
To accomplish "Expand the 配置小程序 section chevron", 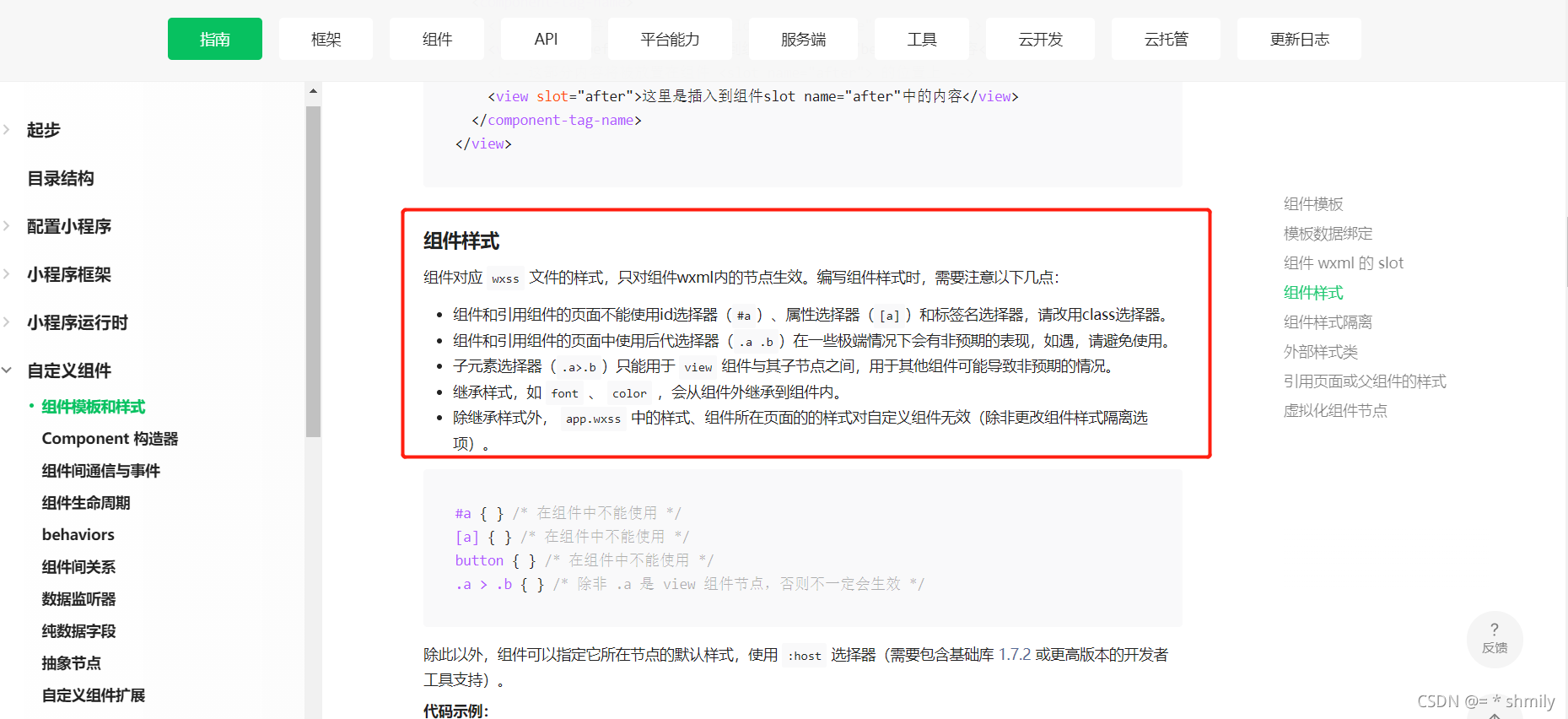I will (x=7, y=225).
